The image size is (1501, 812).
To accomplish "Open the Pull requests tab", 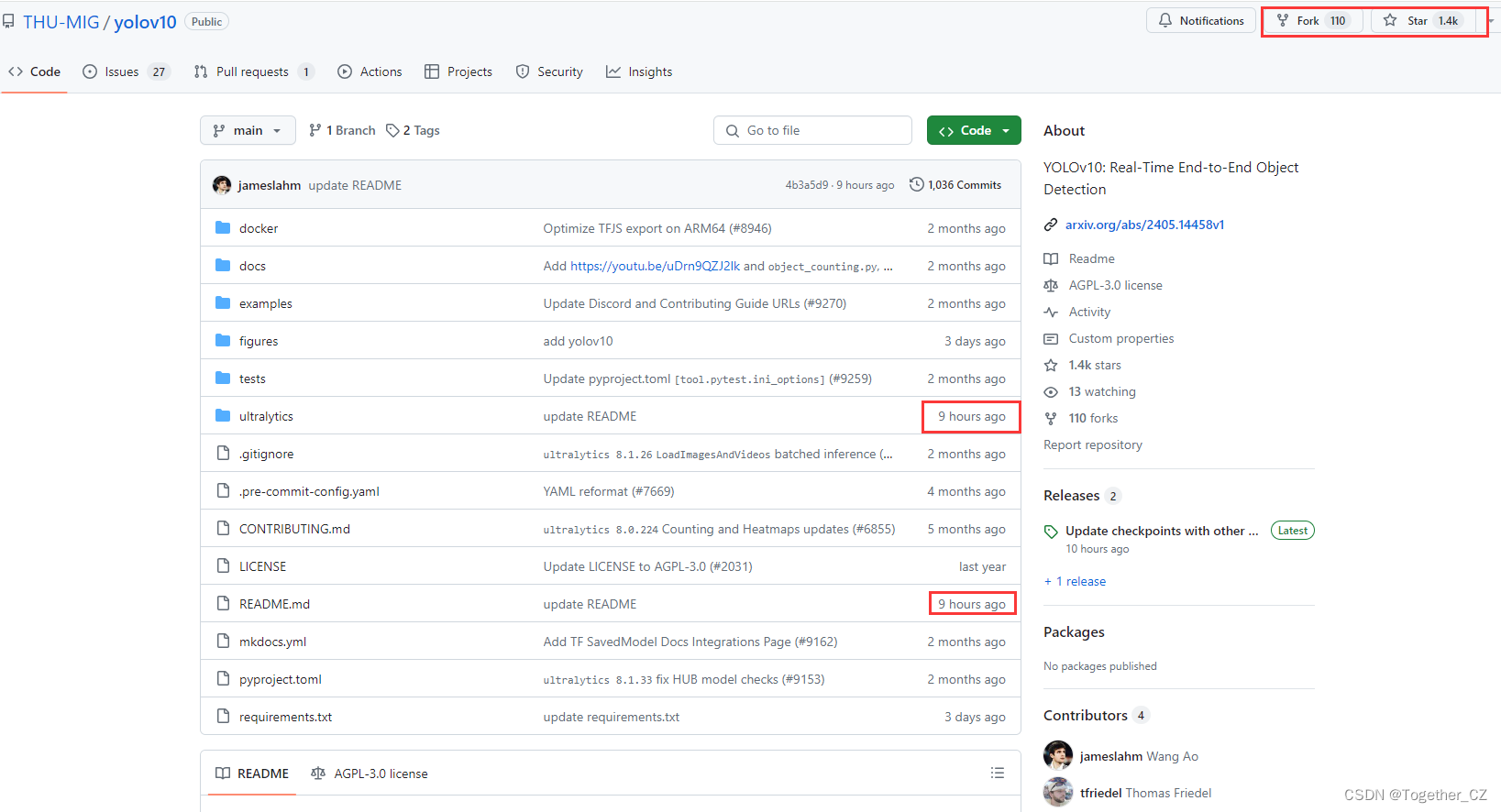I will (254, 71).
